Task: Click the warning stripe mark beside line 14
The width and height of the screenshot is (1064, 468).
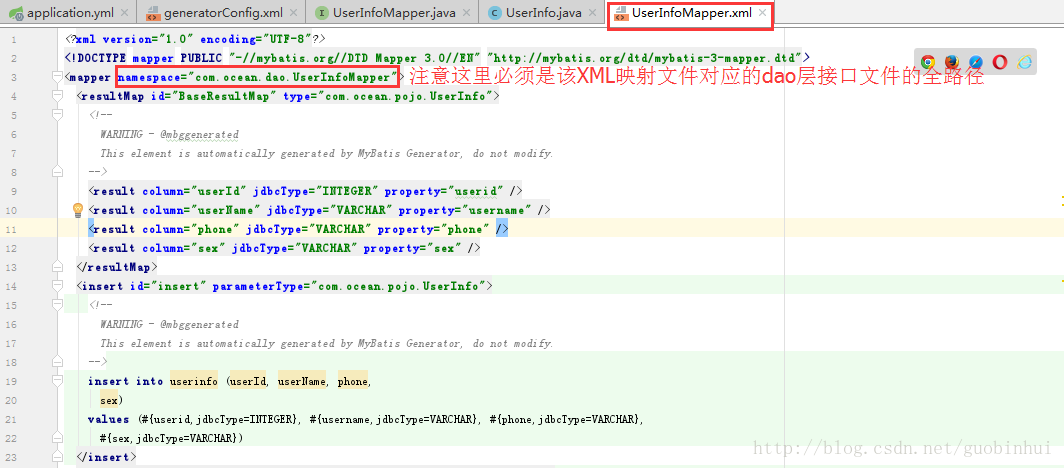Action: click(x=1061, y=279)
